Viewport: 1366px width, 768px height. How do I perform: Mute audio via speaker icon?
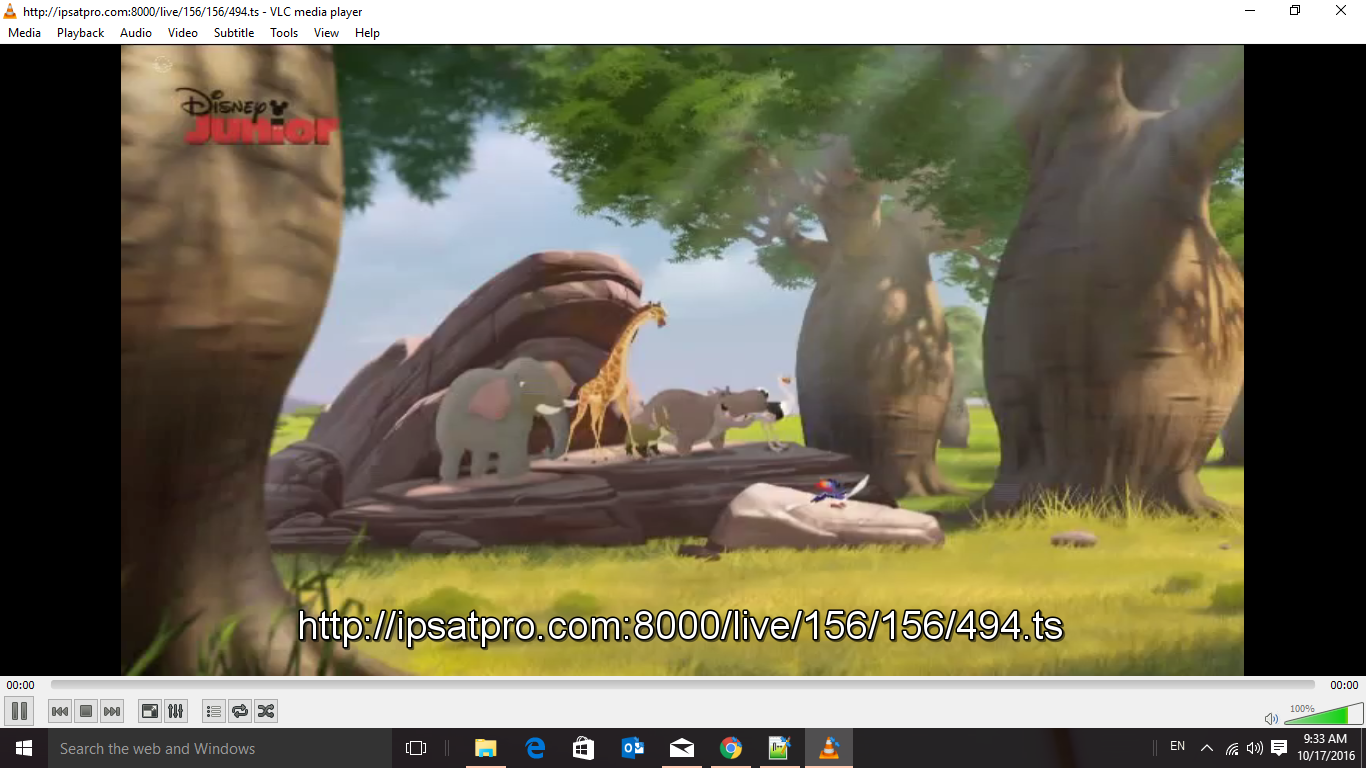(x=1271, y=718)
